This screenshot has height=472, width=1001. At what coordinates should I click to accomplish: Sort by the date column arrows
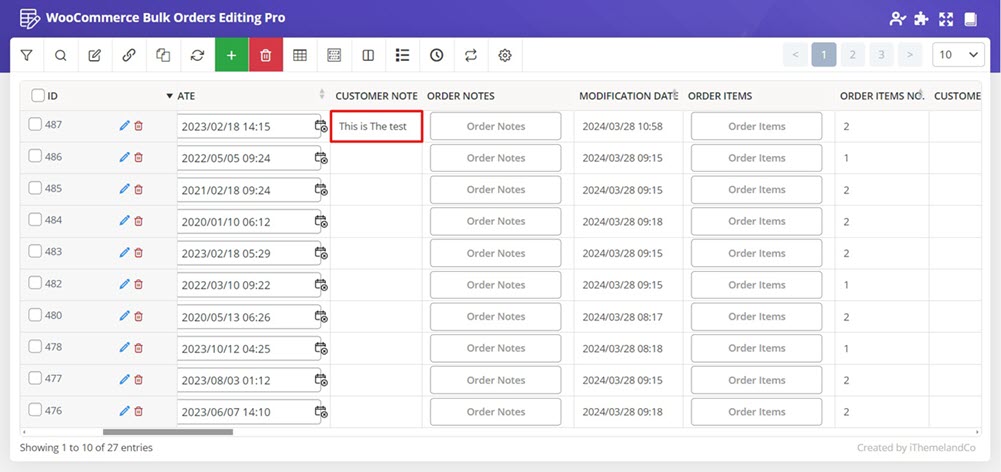[x=322, y=94]
